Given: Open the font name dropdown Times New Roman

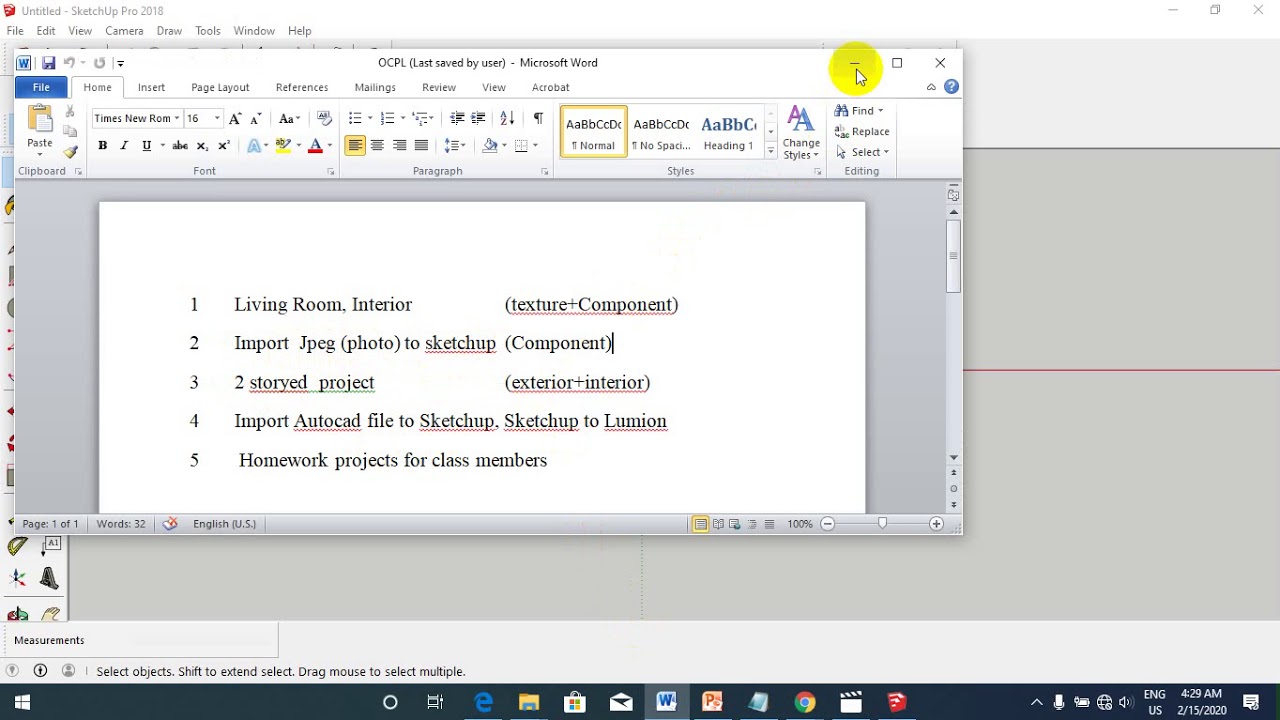Looking at the screenshot, I should (177, 118).
